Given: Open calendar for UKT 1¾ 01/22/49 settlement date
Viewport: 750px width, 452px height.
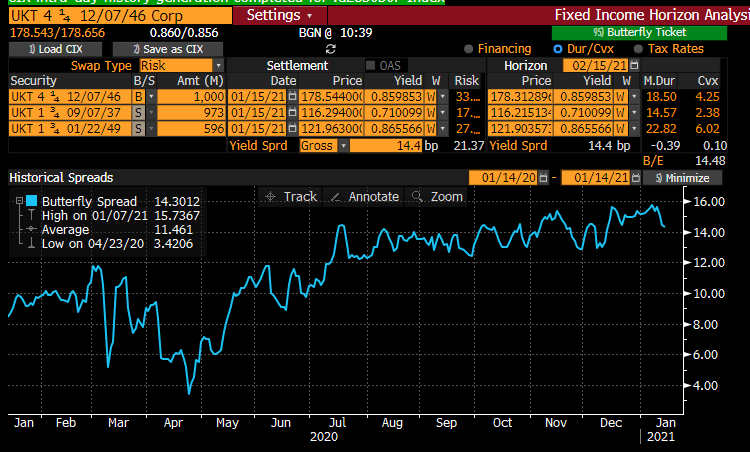Looking at the screenshot, I should coord(292,129).
